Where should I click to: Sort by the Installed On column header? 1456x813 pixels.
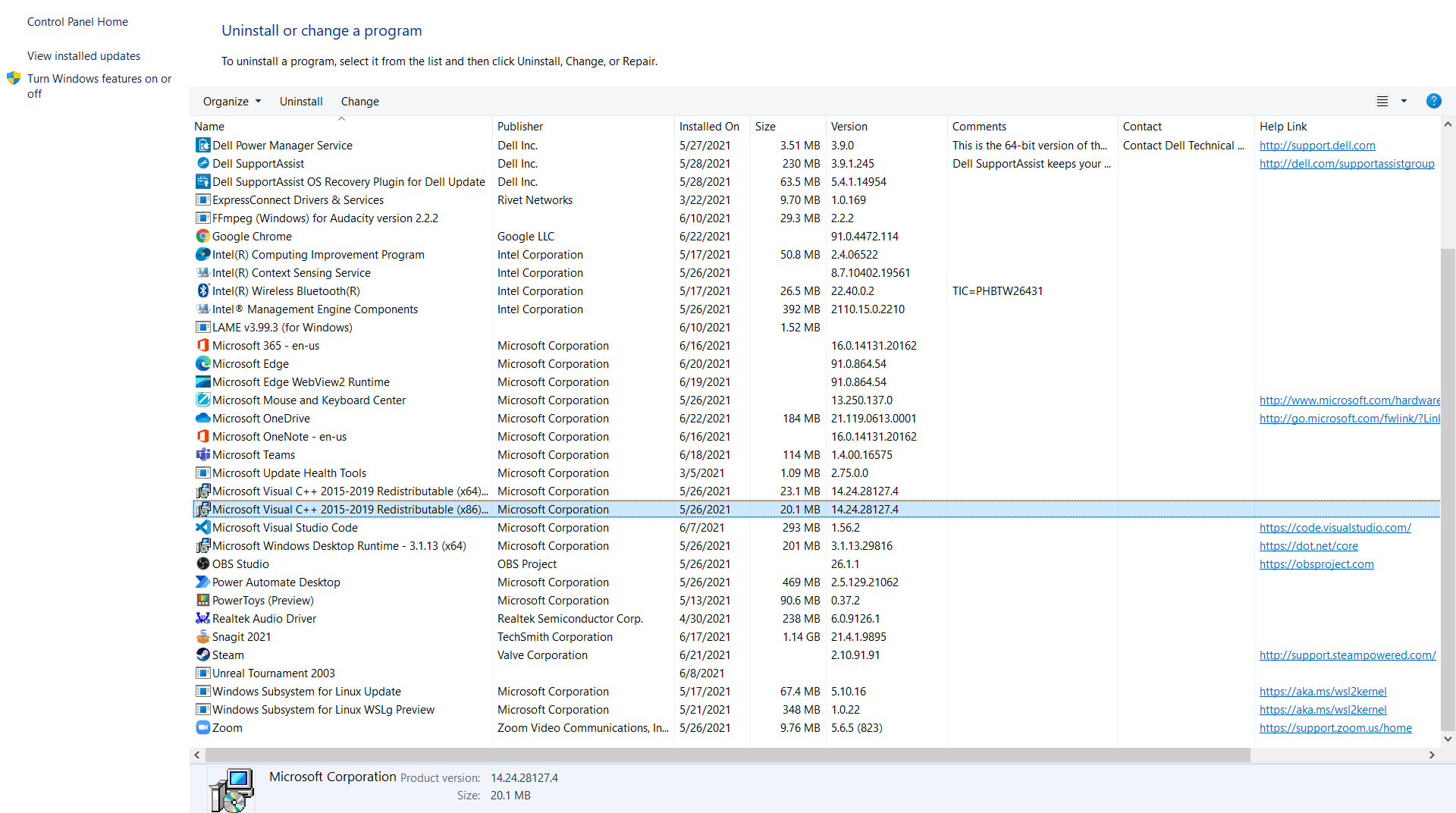[712, 126]
